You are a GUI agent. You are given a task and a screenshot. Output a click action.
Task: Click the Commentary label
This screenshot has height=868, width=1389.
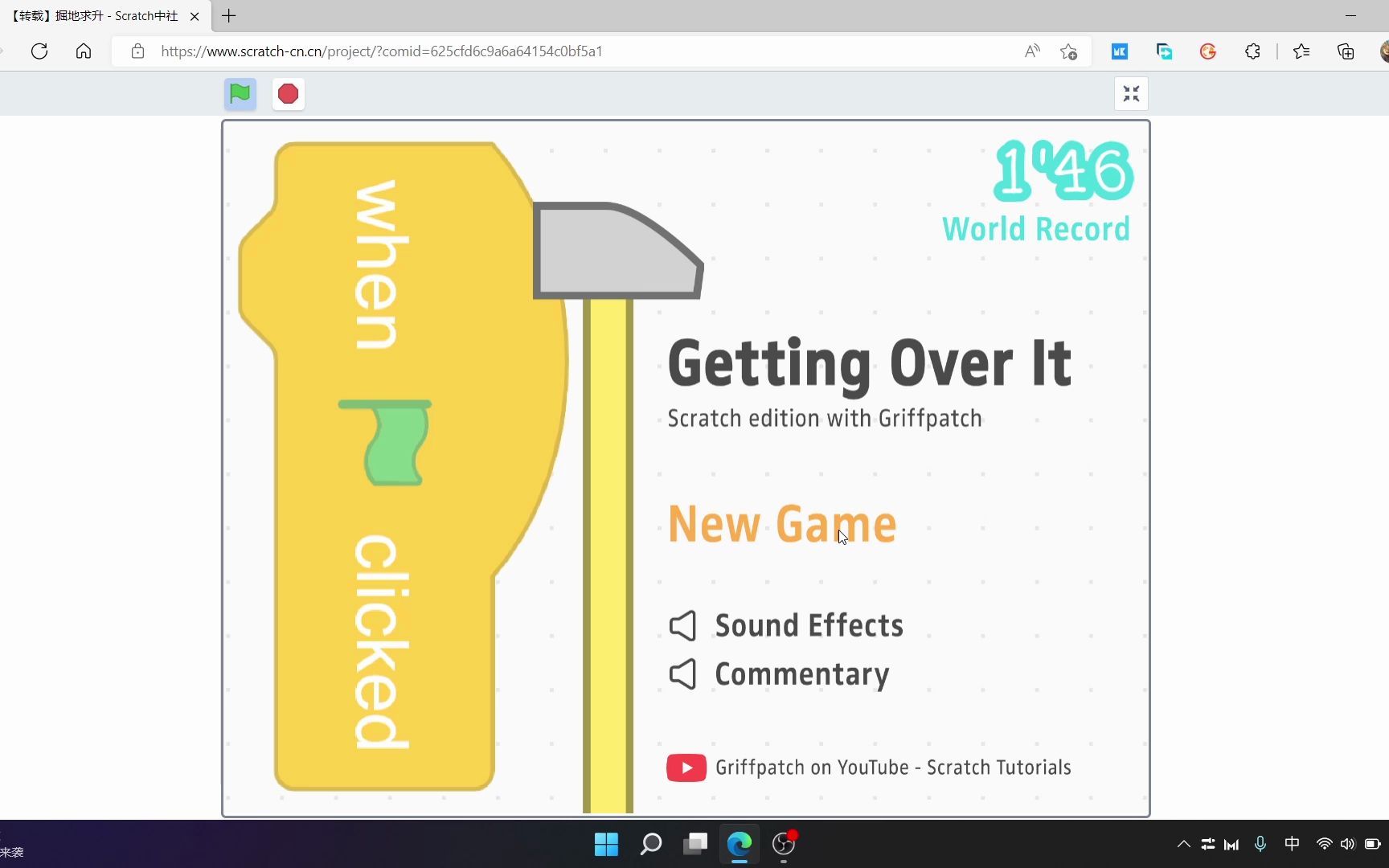(802, 675)
